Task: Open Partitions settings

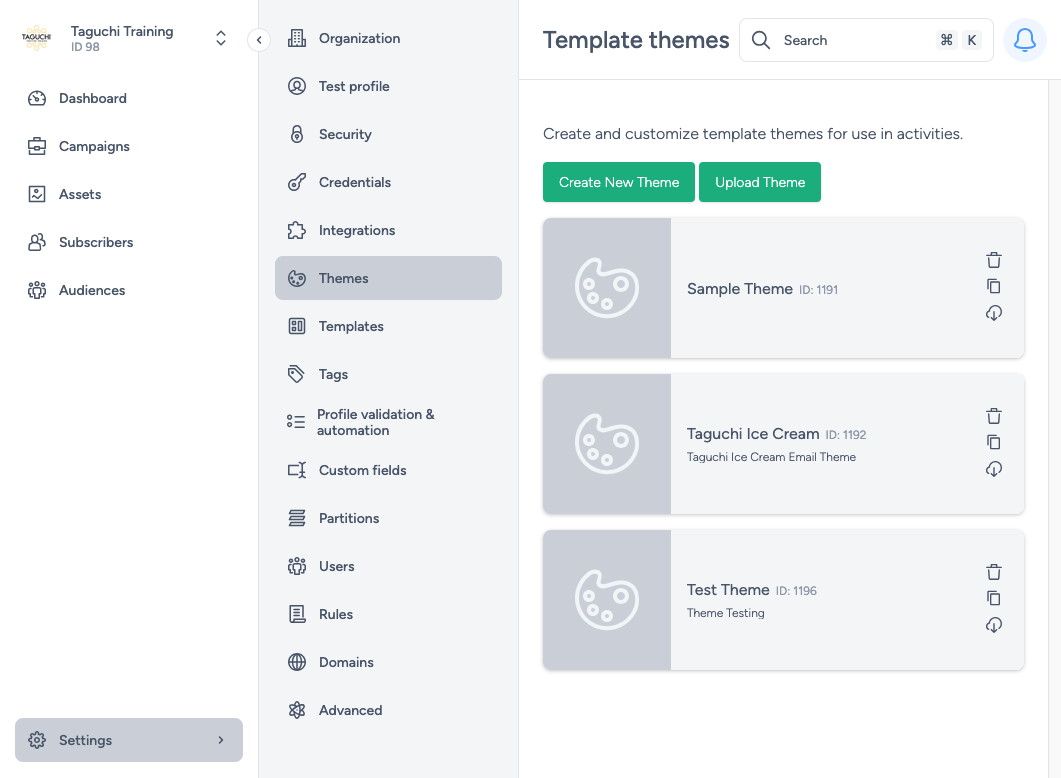Action: (x=388, y=518)
